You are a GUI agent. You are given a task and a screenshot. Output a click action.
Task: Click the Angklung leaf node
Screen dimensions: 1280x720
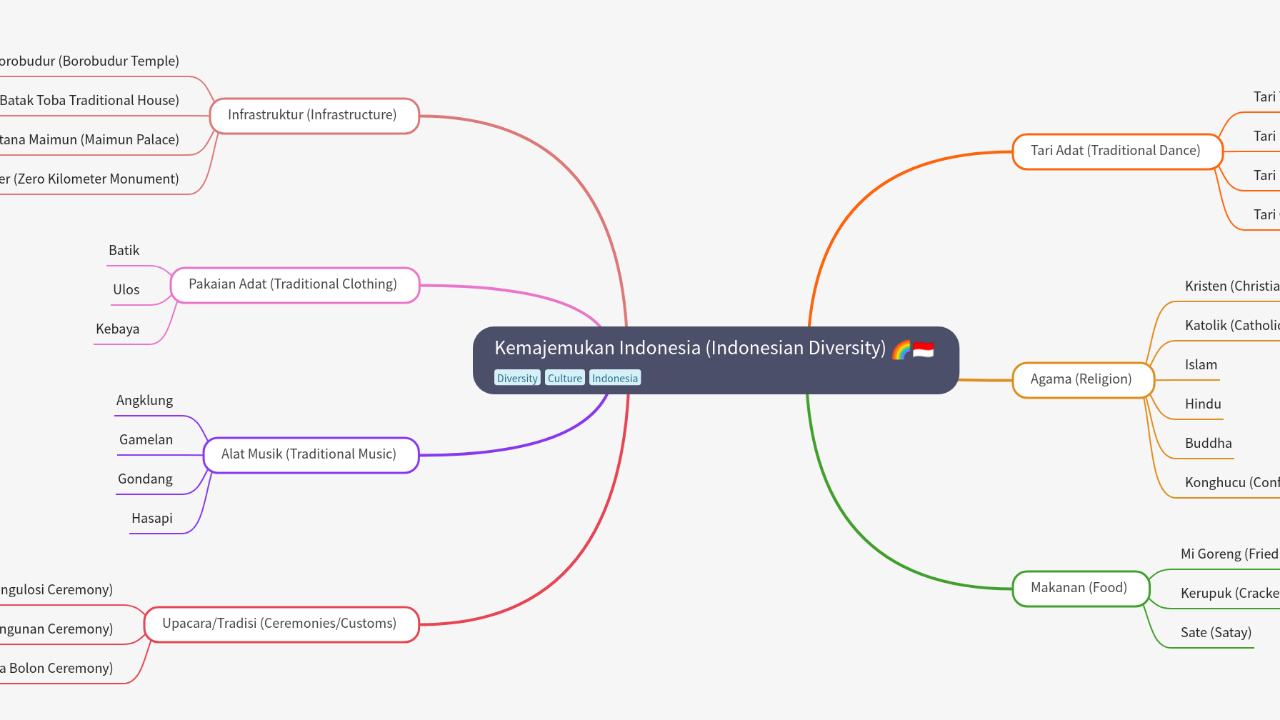tap(145, 401)
